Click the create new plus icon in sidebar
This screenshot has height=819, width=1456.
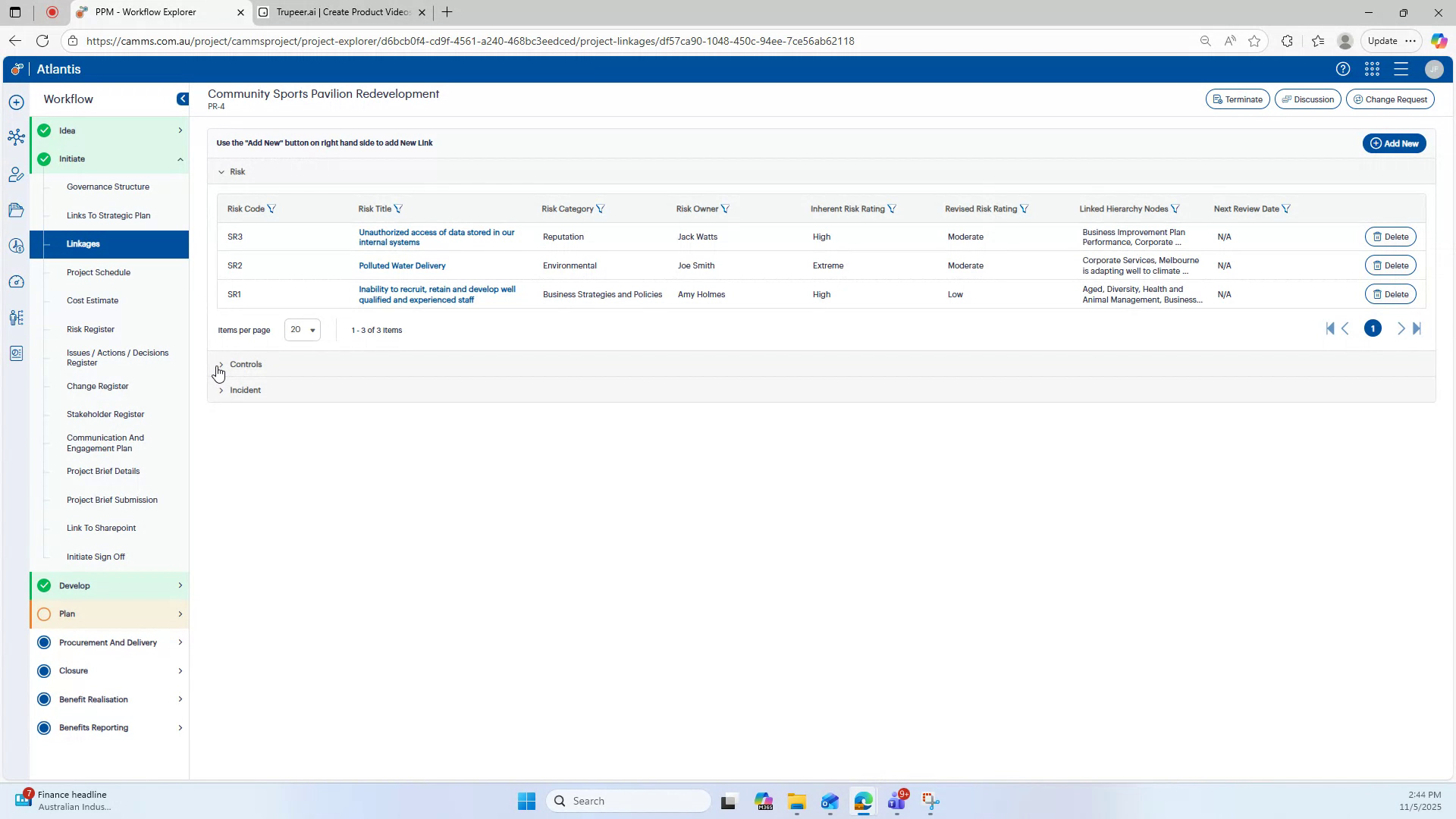[x=16, y=101]
